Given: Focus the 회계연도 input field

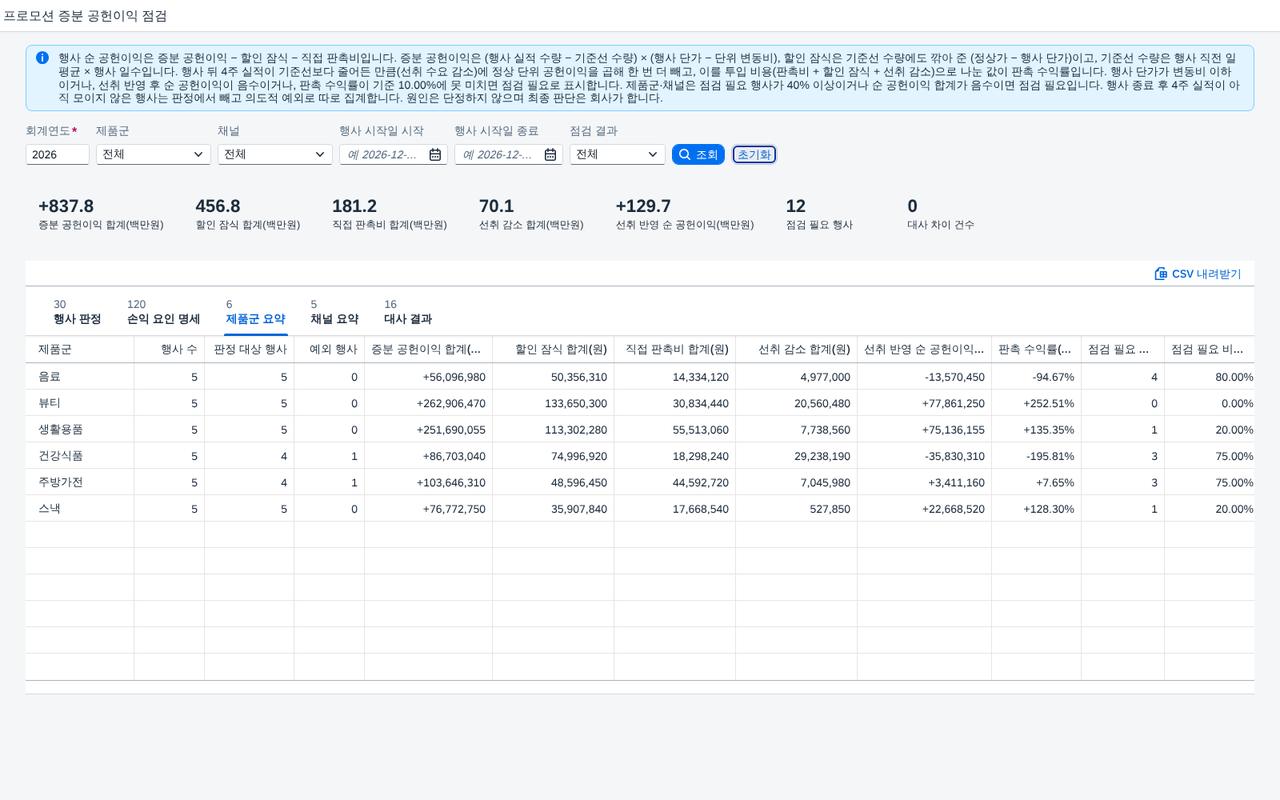Looking at the screenshot, I should pyautogui.click(x=57, y=155).
